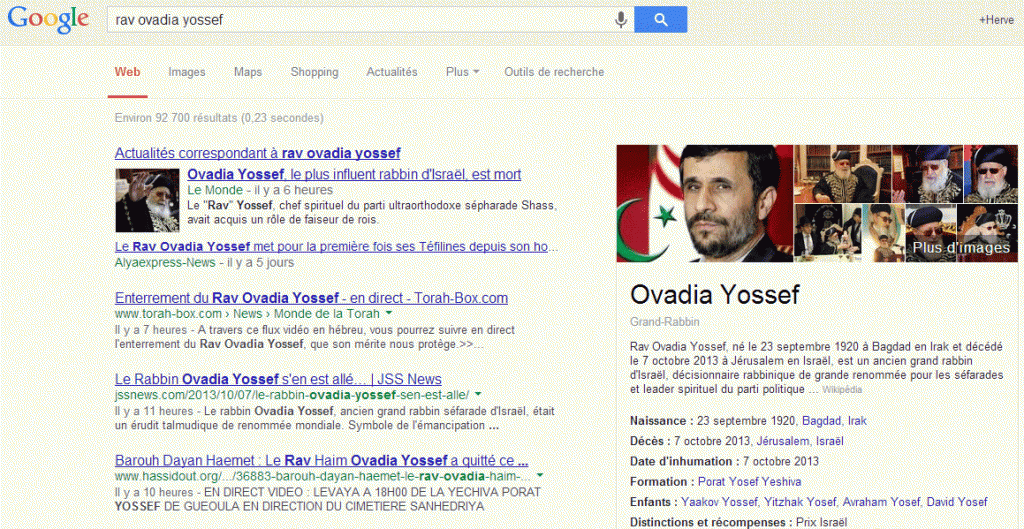This screenshot has width=1024, height=529.
Task: Open the David Yosef link
Action: (956, 502)
